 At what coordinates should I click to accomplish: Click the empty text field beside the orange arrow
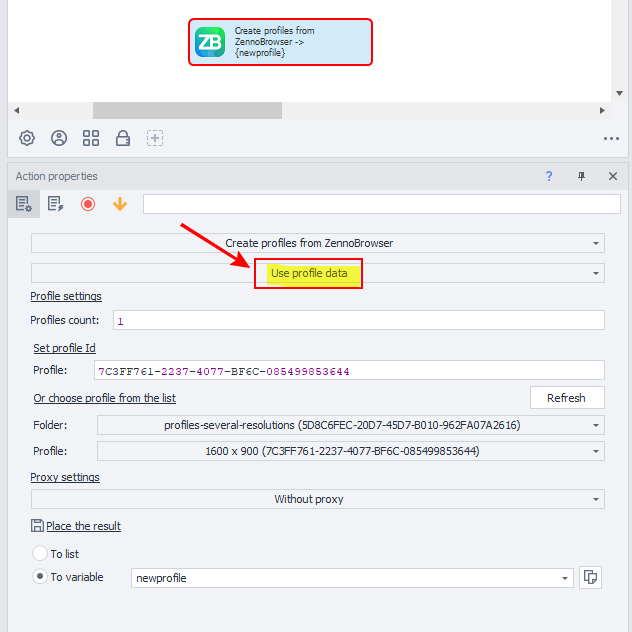[381, 204]
